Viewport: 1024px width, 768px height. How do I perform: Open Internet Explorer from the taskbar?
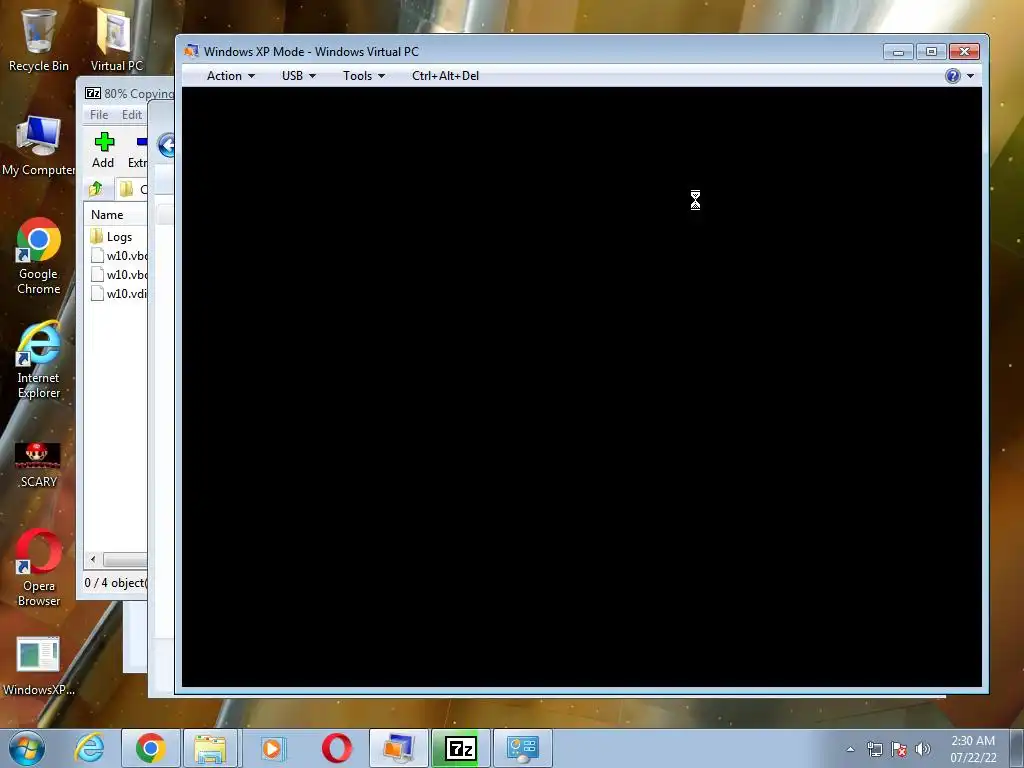click(x=89, y=748)
